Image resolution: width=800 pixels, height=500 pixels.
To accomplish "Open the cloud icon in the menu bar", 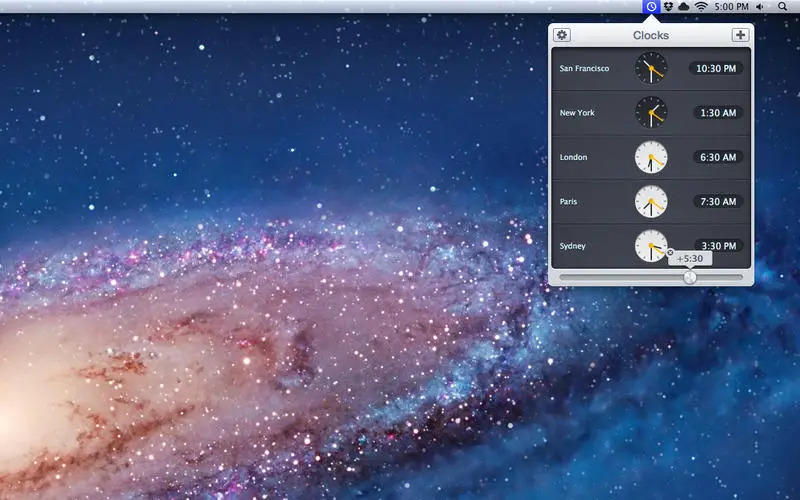I will [x=684, y=7].
